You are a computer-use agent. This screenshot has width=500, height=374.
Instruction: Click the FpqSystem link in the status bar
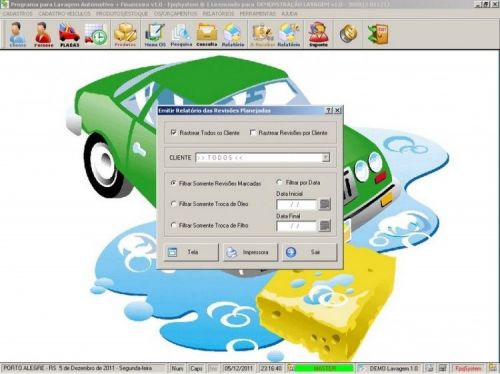pyautogui.click(x=468, y=368)
